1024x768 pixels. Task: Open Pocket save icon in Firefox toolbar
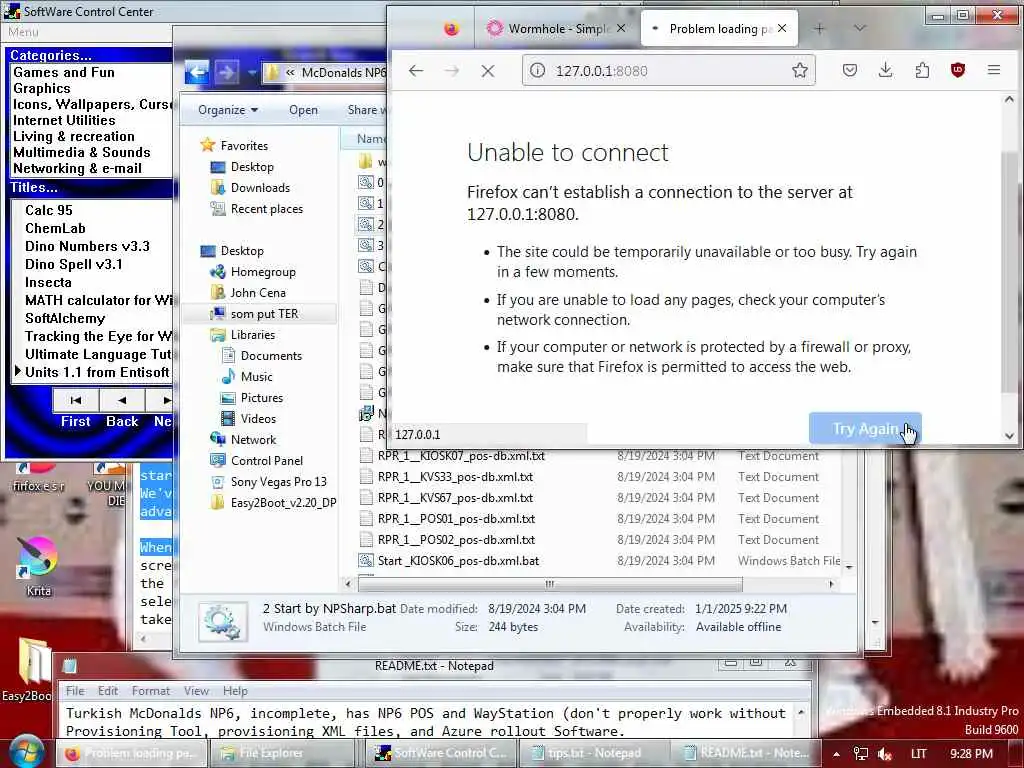click(x=850, y=71)
